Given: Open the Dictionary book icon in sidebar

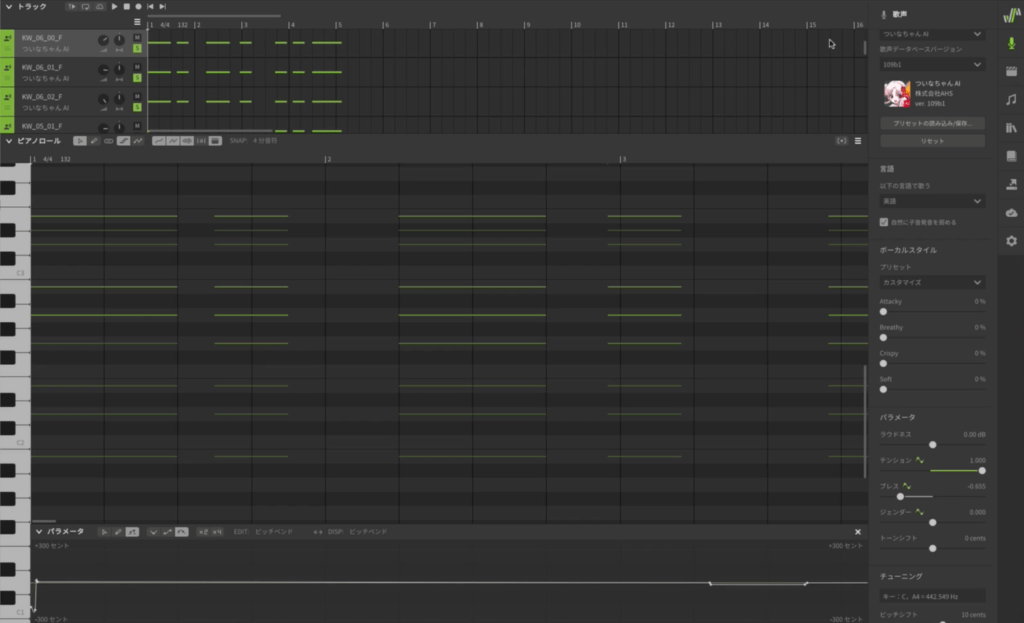Looking at the screenshot, I should (1011, 156).
